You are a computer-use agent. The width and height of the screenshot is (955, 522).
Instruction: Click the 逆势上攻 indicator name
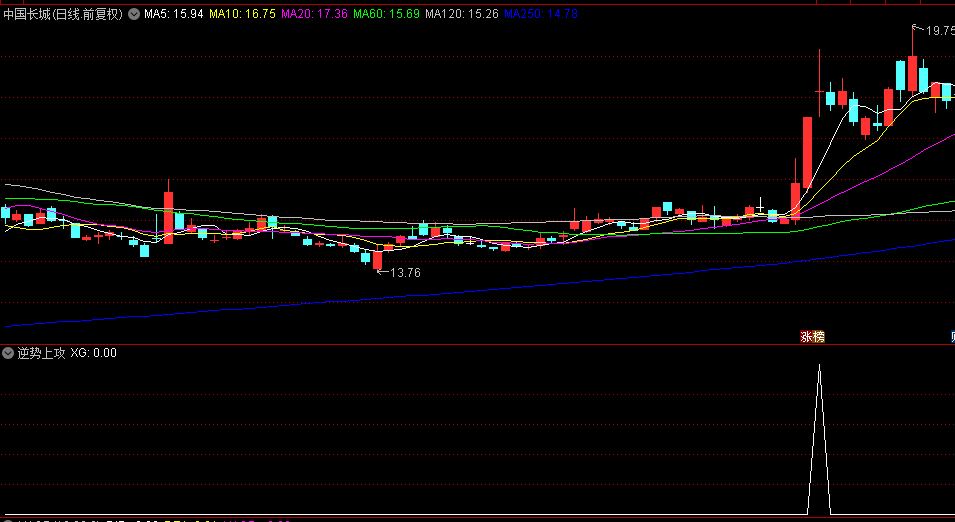coord(41,353)
